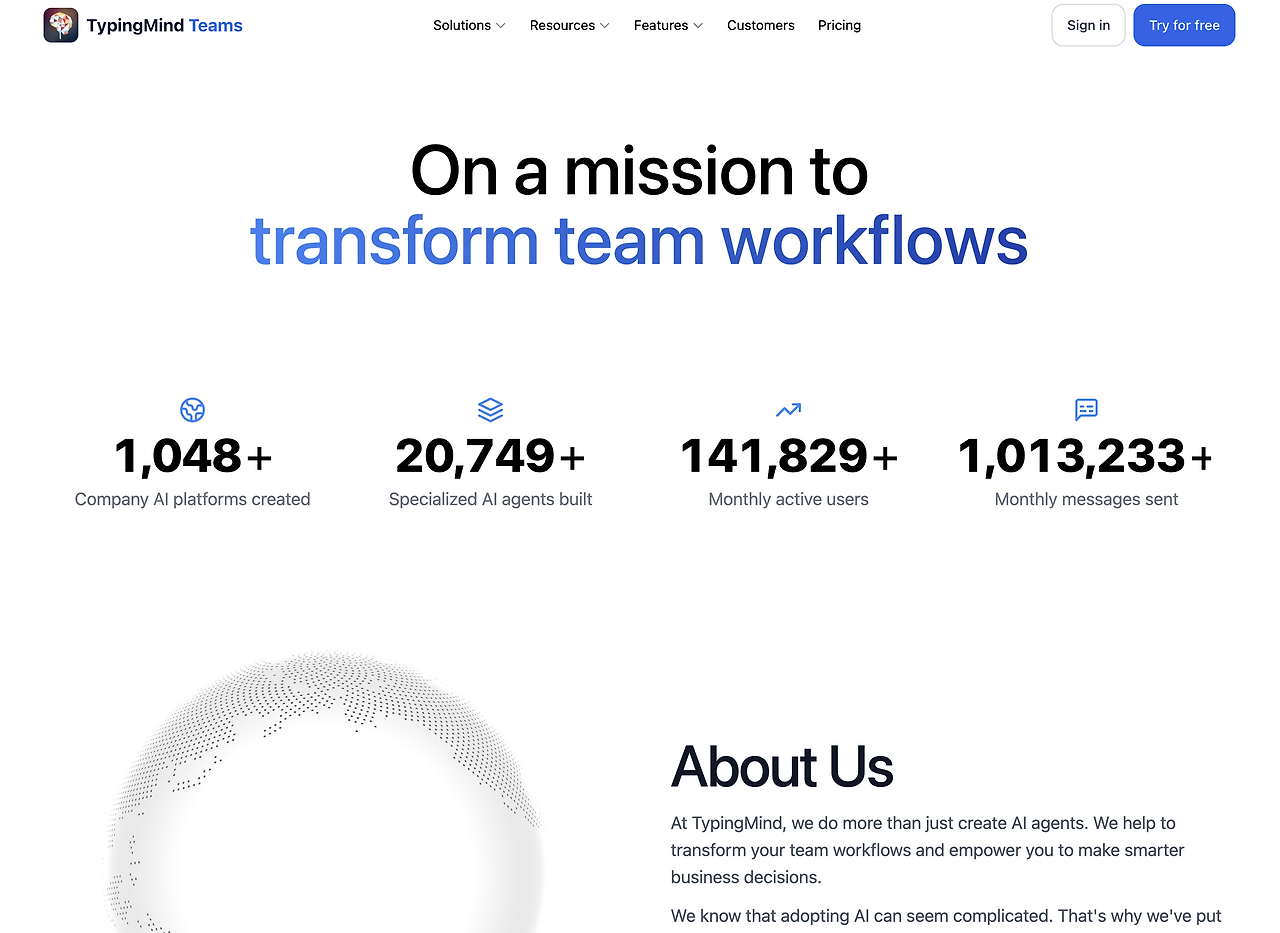Click the 'Monthly active users' label
The height and width of the screenshot is (933, 1280).
tap(789, 499)
